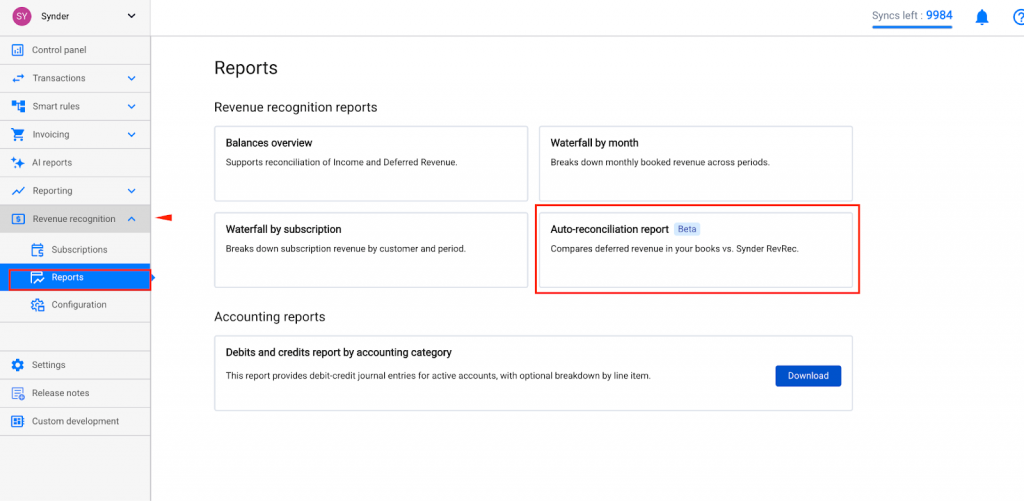The width and height of the screenshot is (1024, 501).
Task: Click the Release notes icon
Action: coord(17,393)
